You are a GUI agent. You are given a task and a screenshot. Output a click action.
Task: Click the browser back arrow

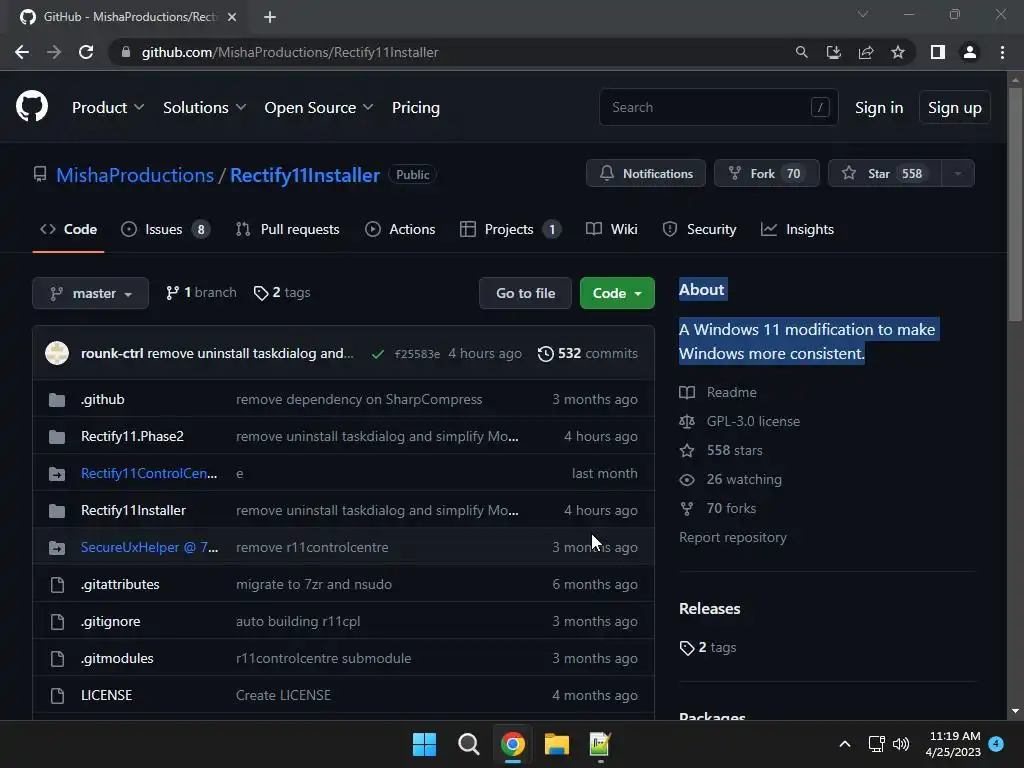click(22, 52)
